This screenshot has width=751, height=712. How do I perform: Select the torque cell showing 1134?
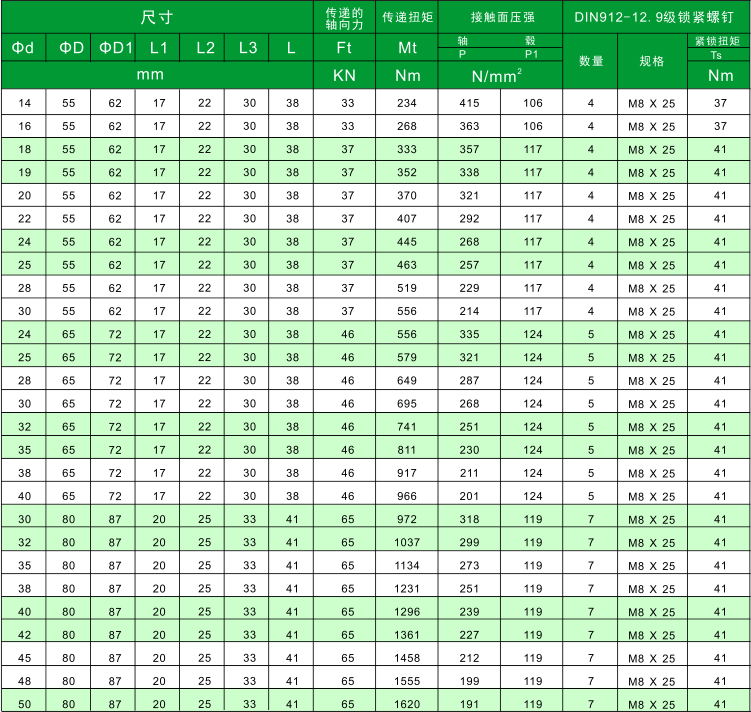tap(407, 565)
